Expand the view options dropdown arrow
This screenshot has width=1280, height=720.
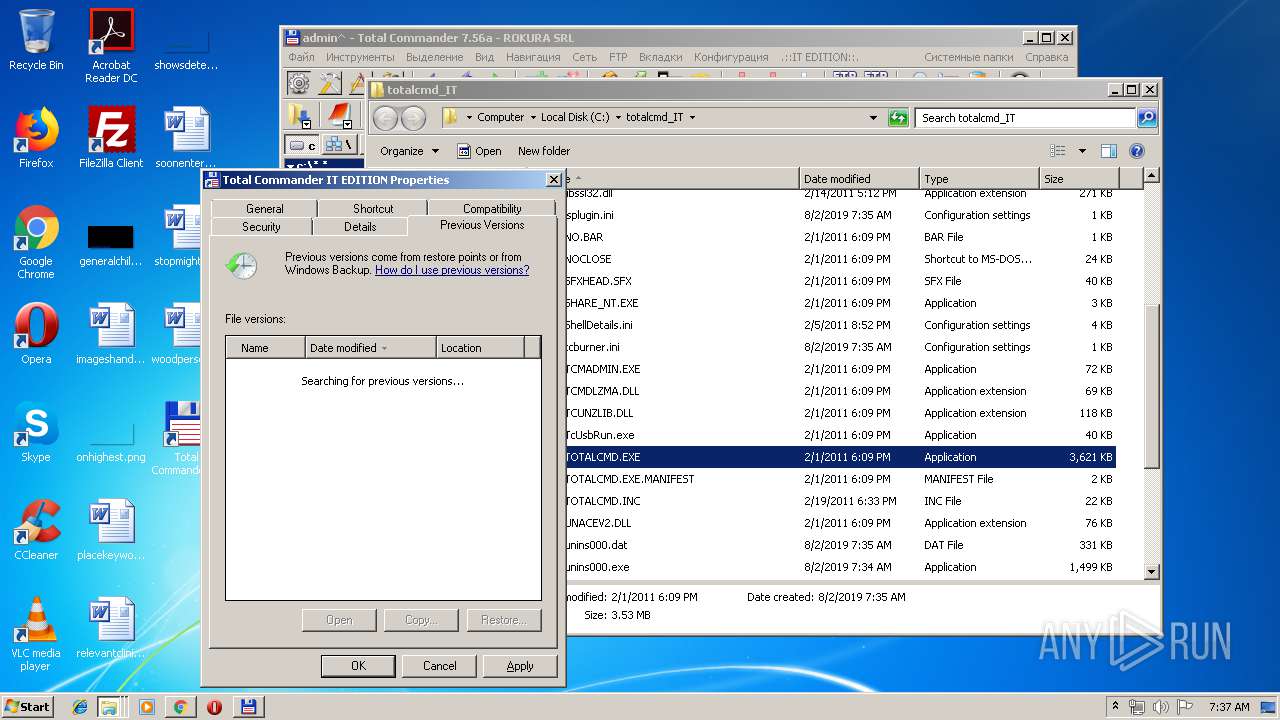1082,151
